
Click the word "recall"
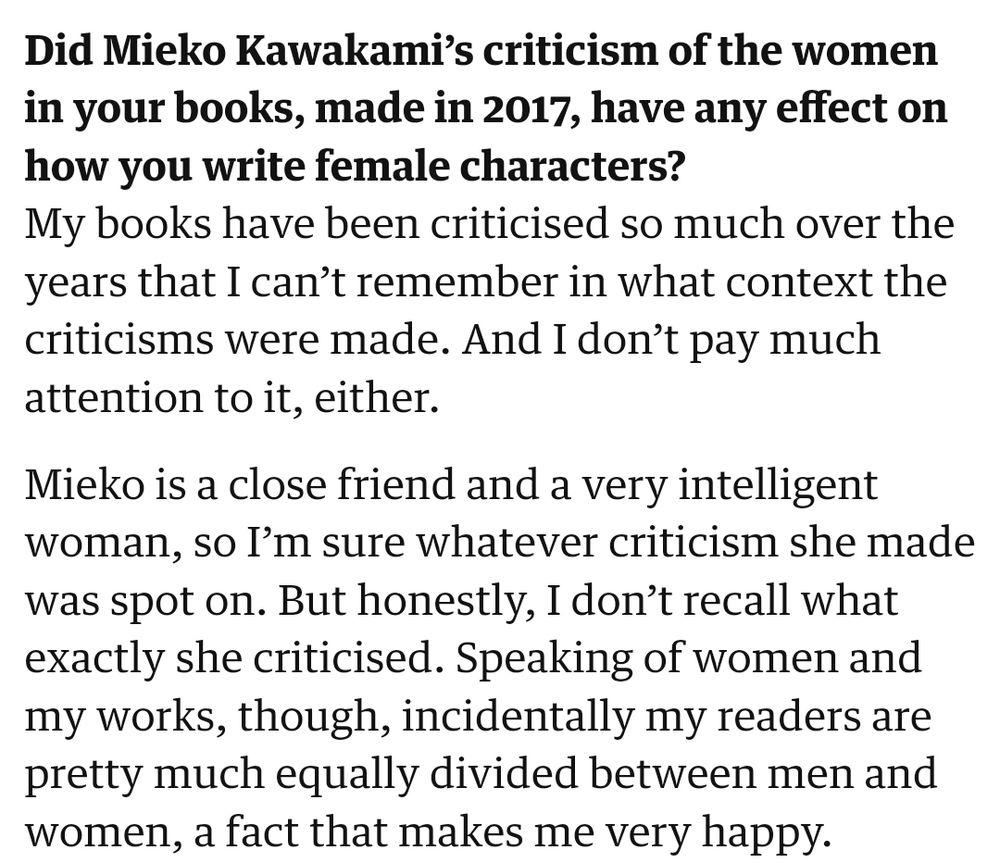pyautogui.click(x=736, y=601)
